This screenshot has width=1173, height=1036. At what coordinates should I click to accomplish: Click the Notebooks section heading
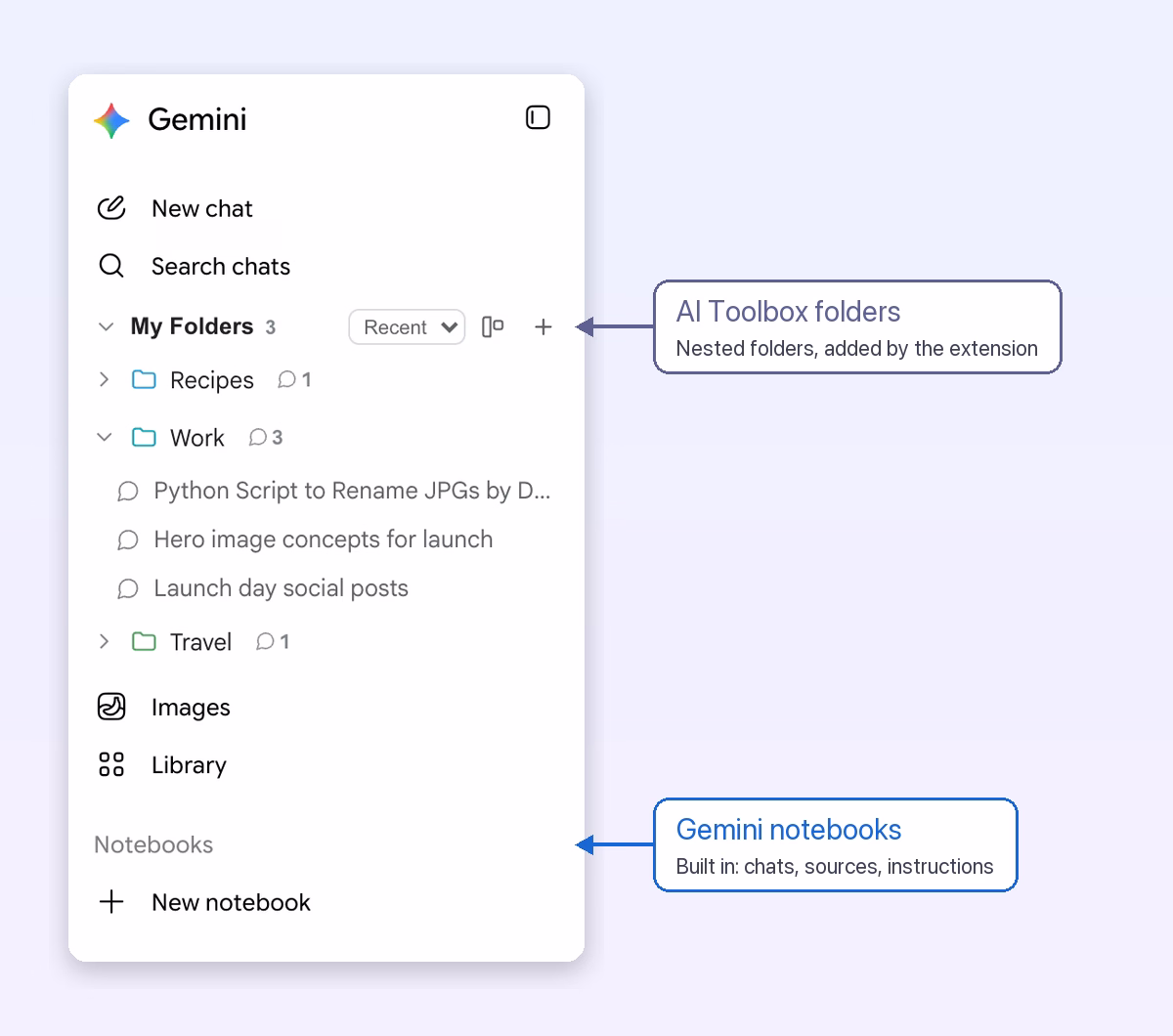pos(153,844)
